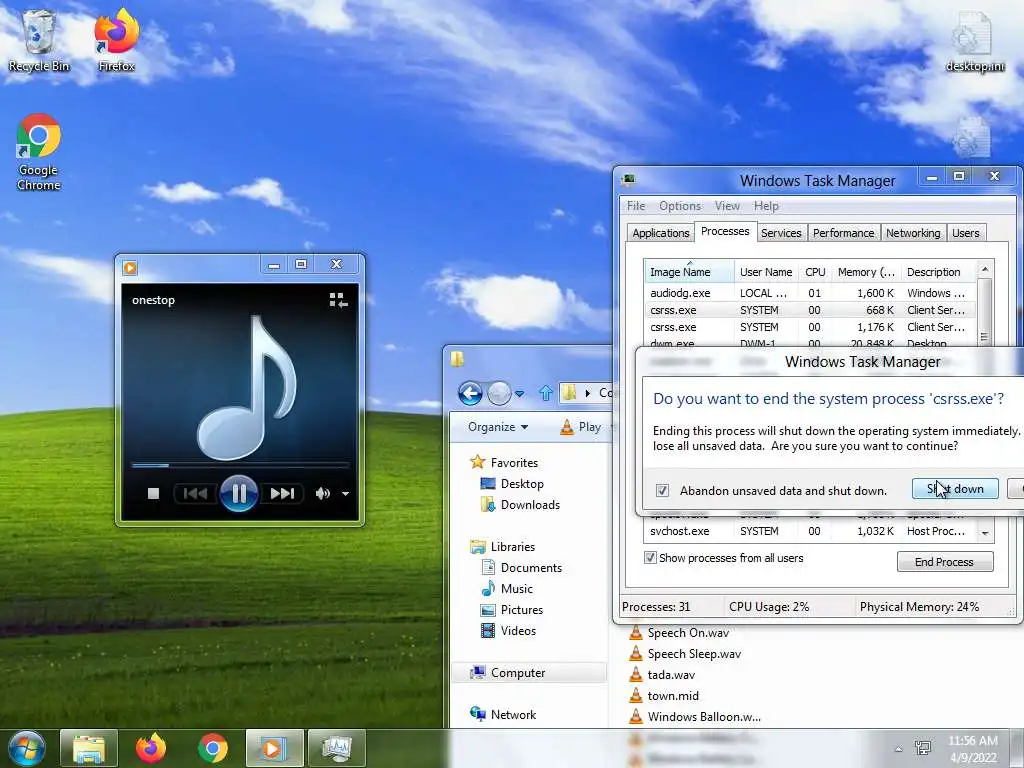
Task: Confirm with the Shut down button
Action: (955, 488)
